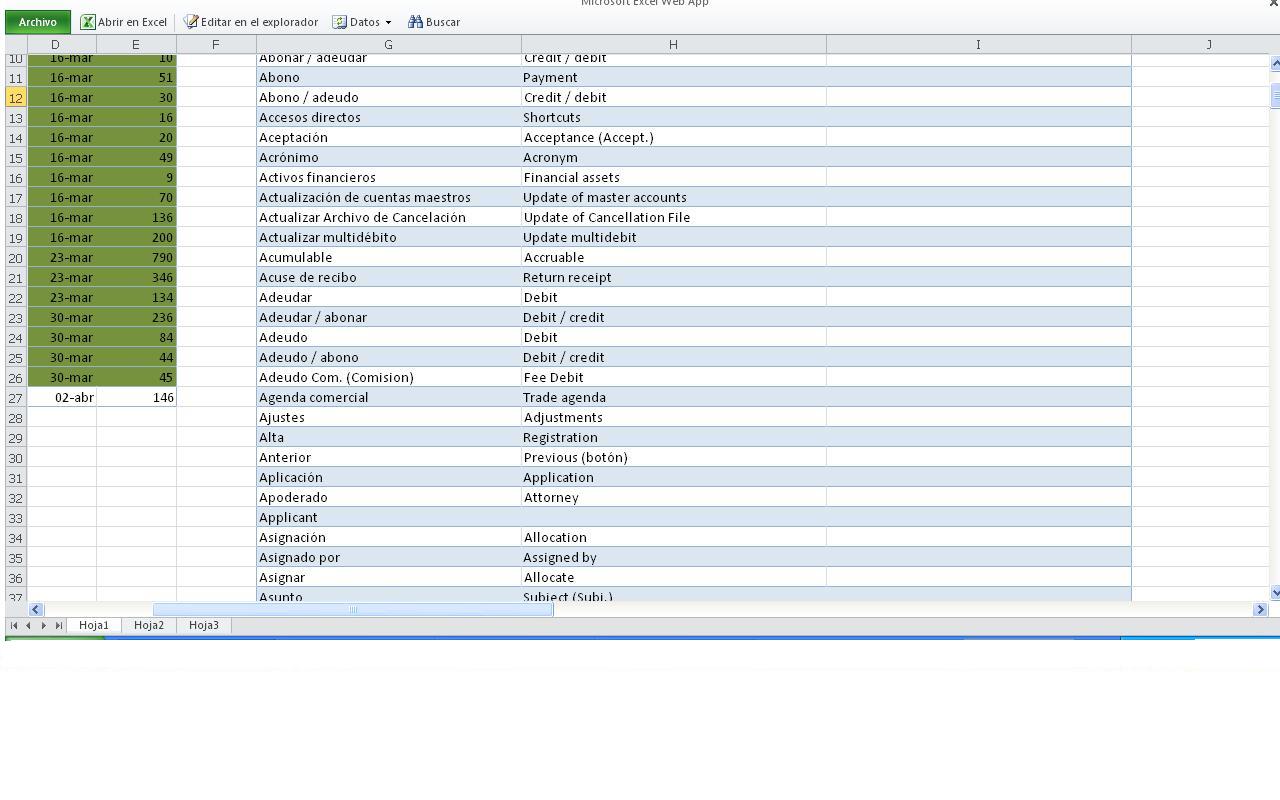Image resolution: width=1280 pixels, height=800 pixels.
Task: Click the Buscar binoculars icon
Action: click(x=416, y=22)
